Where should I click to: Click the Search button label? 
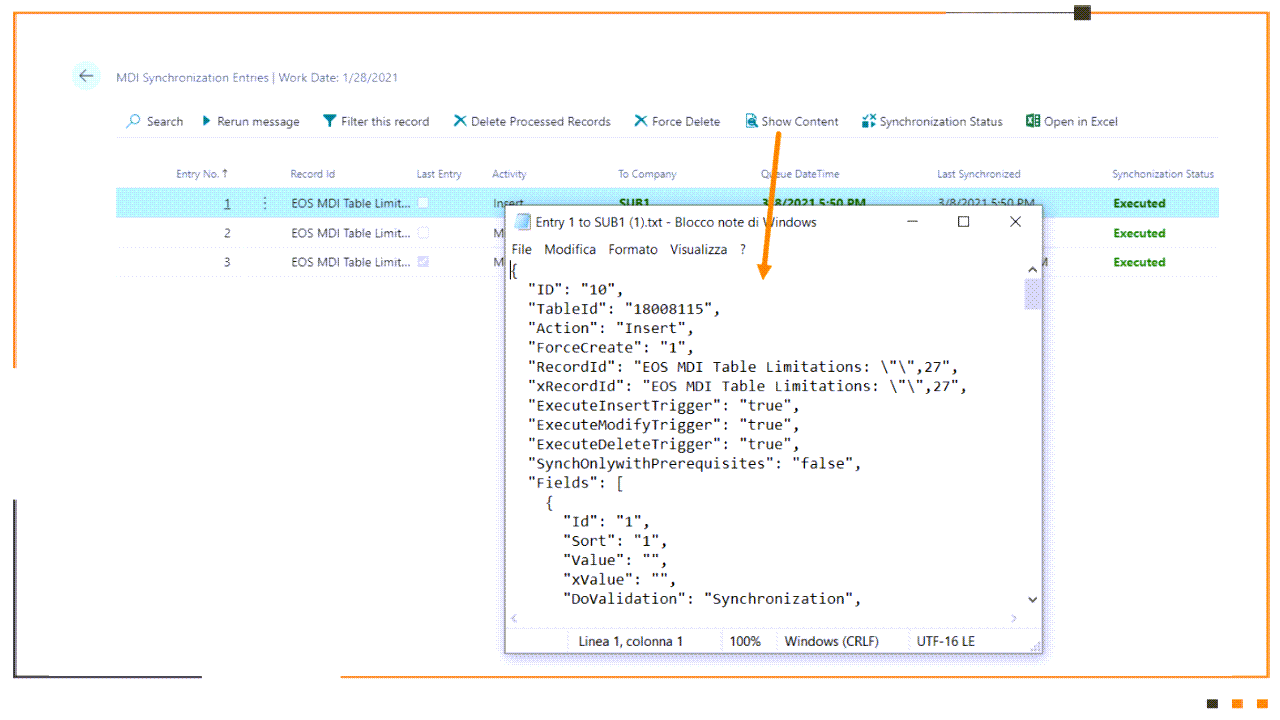pos(165,122)
